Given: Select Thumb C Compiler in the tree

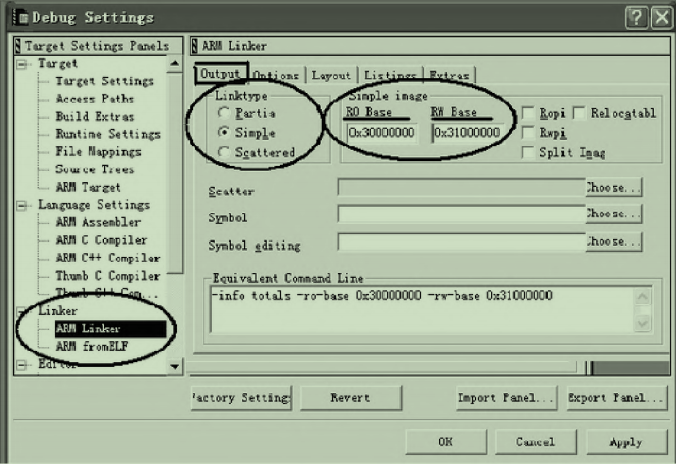Looking at the screenshot, I should click(x=108, y=276).
